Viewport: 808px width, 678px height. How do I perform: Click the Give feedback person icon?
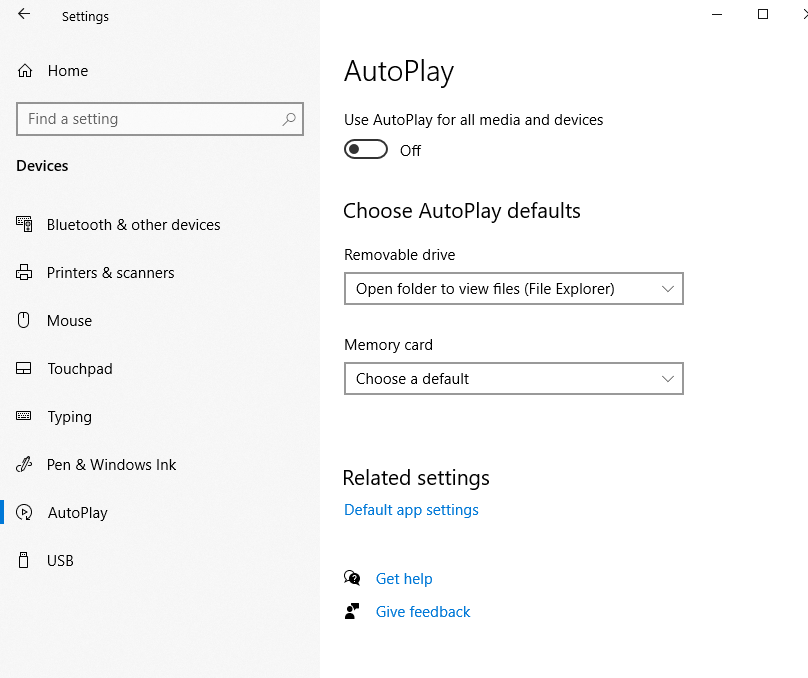tap(352, 611)
